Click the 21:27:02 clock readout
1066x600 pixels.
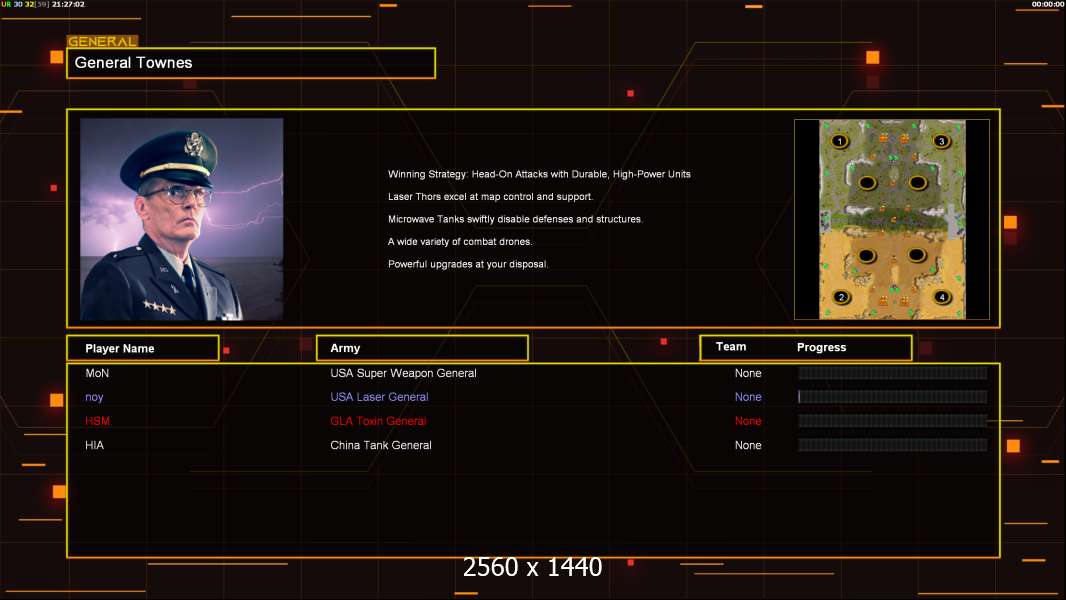pos(69,4)
